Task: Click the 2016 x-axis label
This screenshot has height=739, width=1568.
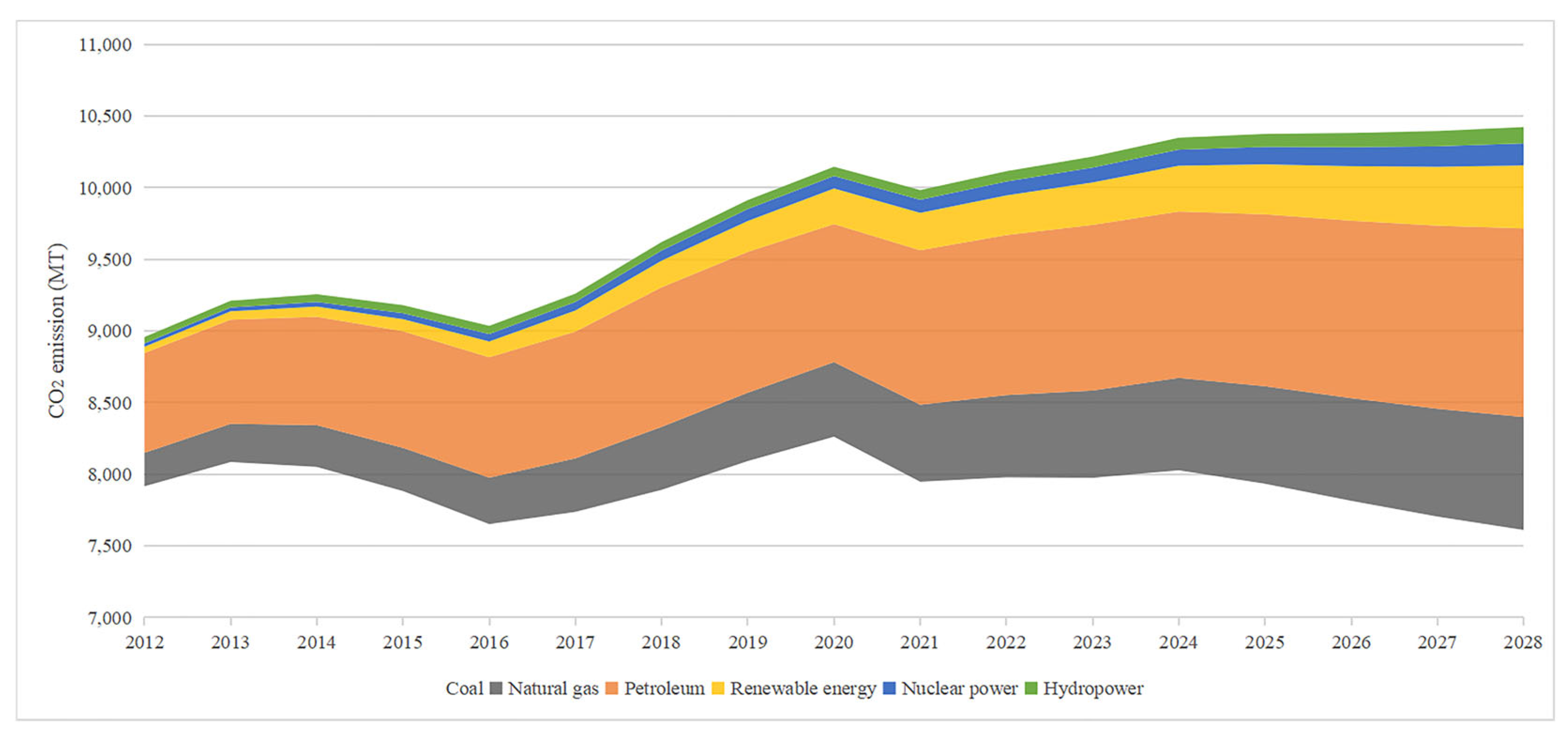Action: click(489, 642)
